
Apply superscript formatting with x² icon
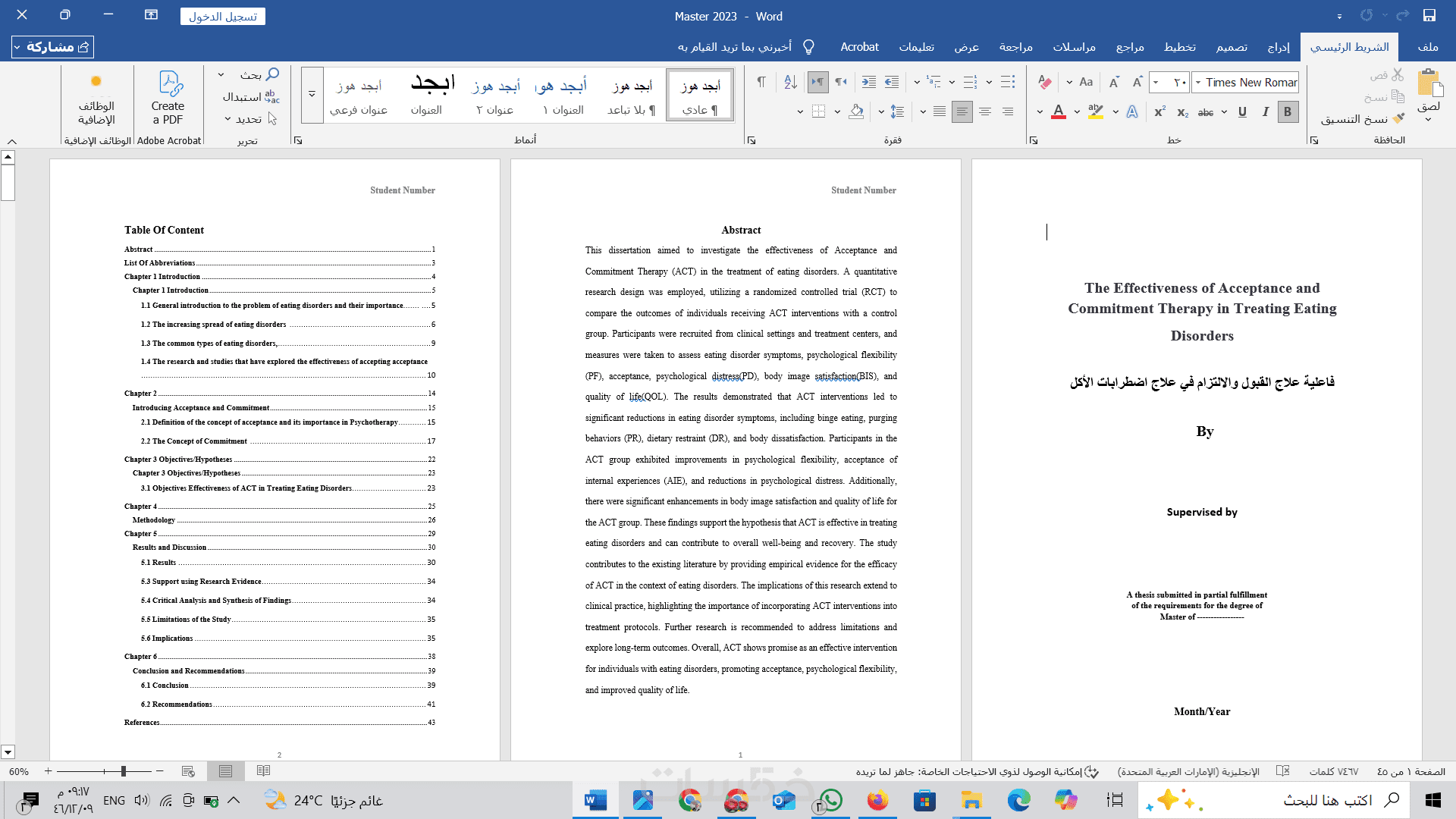click(x=1159, y=112)
